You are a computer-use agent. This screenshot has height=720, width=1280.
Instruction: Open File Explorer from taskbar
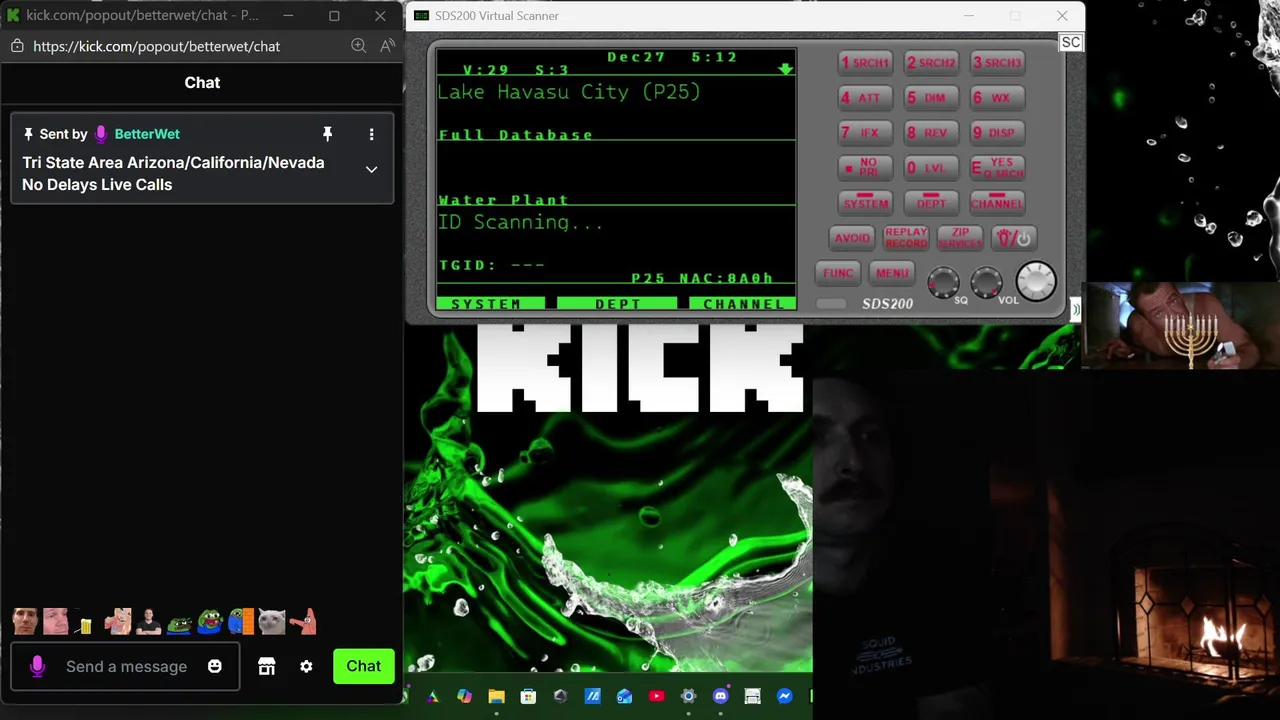point(496,696)
